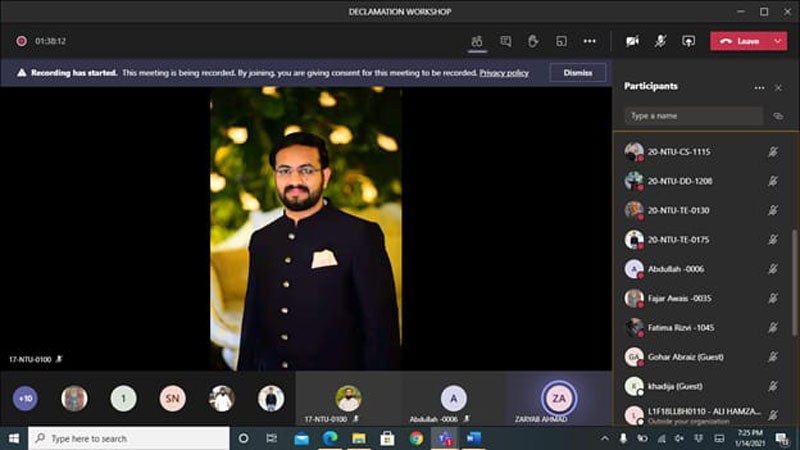The image size is (800, 450).
Task: Open the Breakout rooms icon
Action: (561, 41)
